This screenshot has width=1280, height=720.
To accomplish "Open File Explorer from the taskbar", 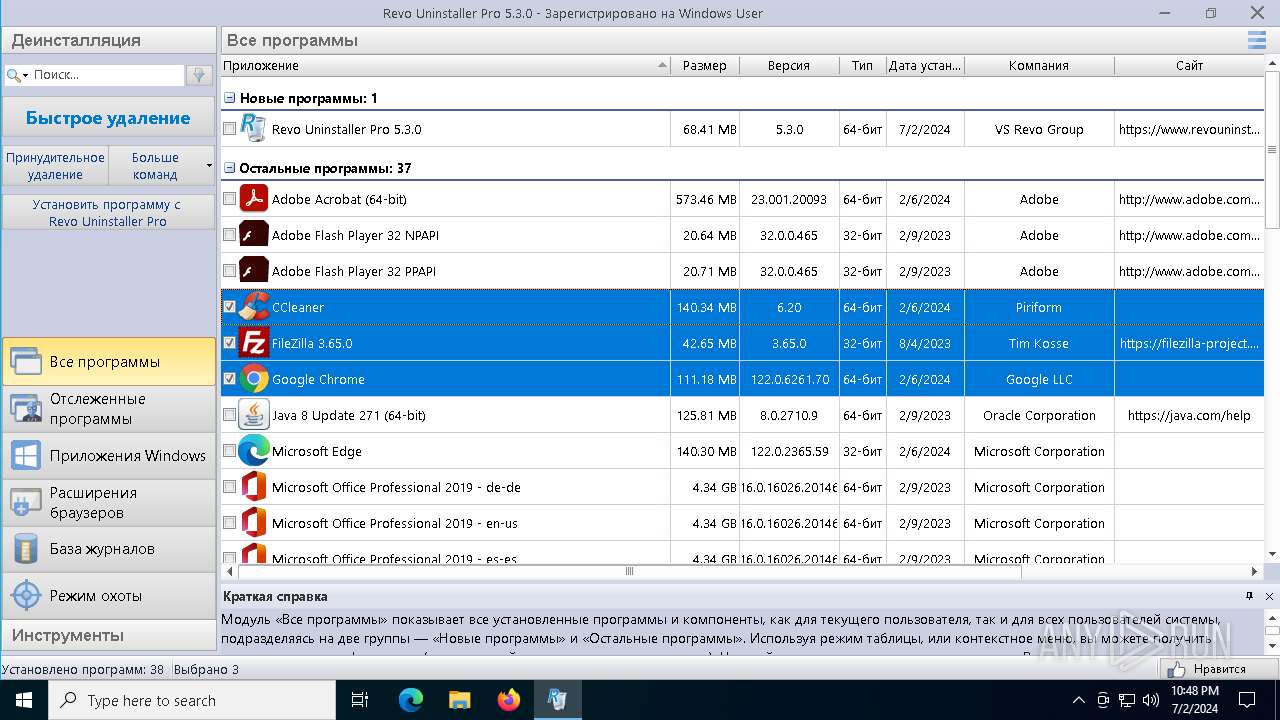I will [460, 700].
